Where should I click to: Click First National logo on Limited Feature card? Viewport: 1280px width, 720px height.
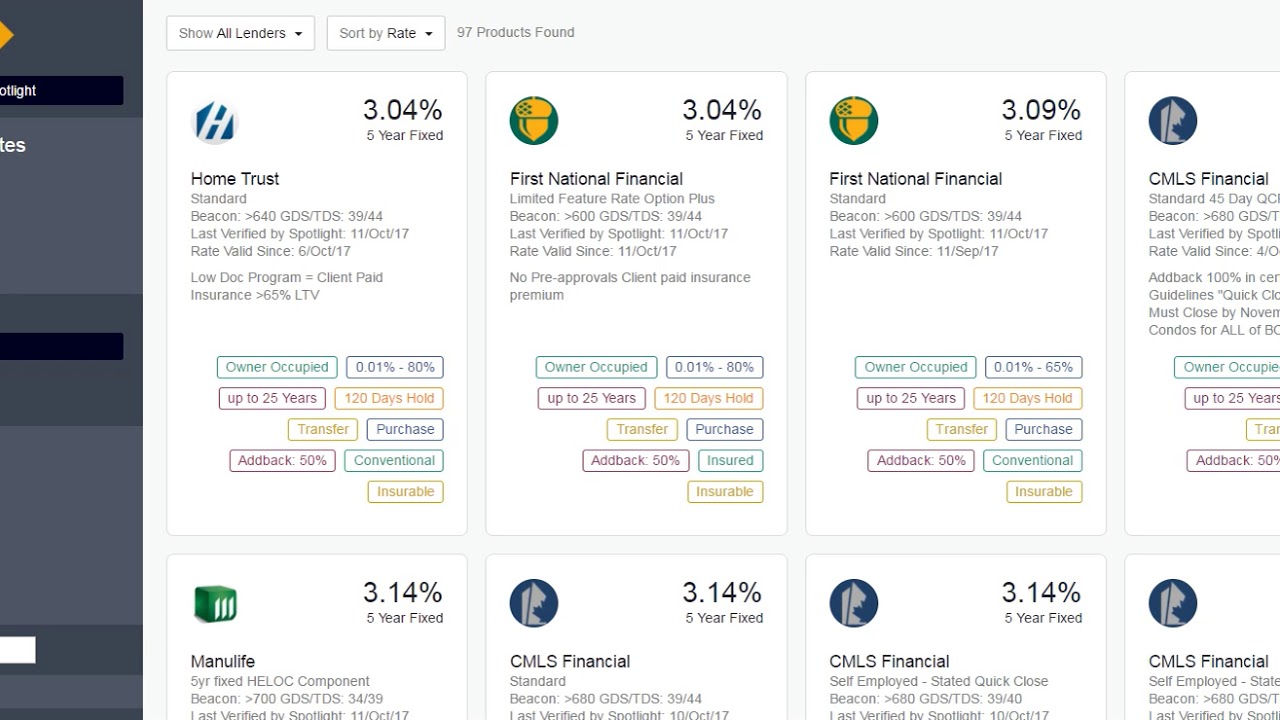point(534,121)
